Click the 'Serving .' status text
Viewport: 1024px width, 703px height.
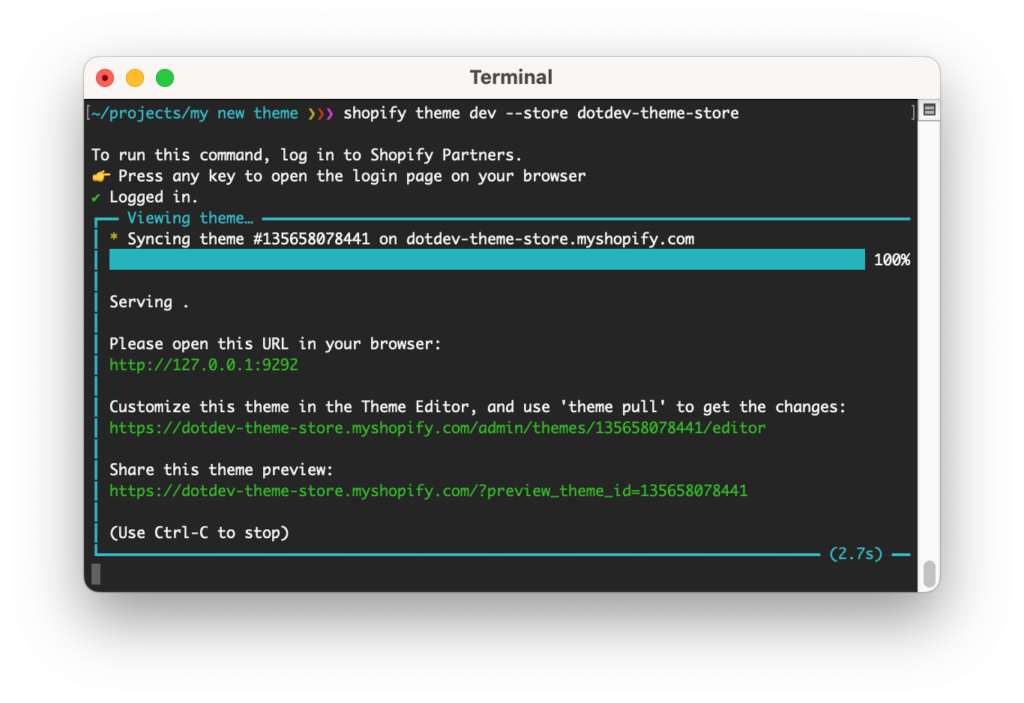click(149, 302)
